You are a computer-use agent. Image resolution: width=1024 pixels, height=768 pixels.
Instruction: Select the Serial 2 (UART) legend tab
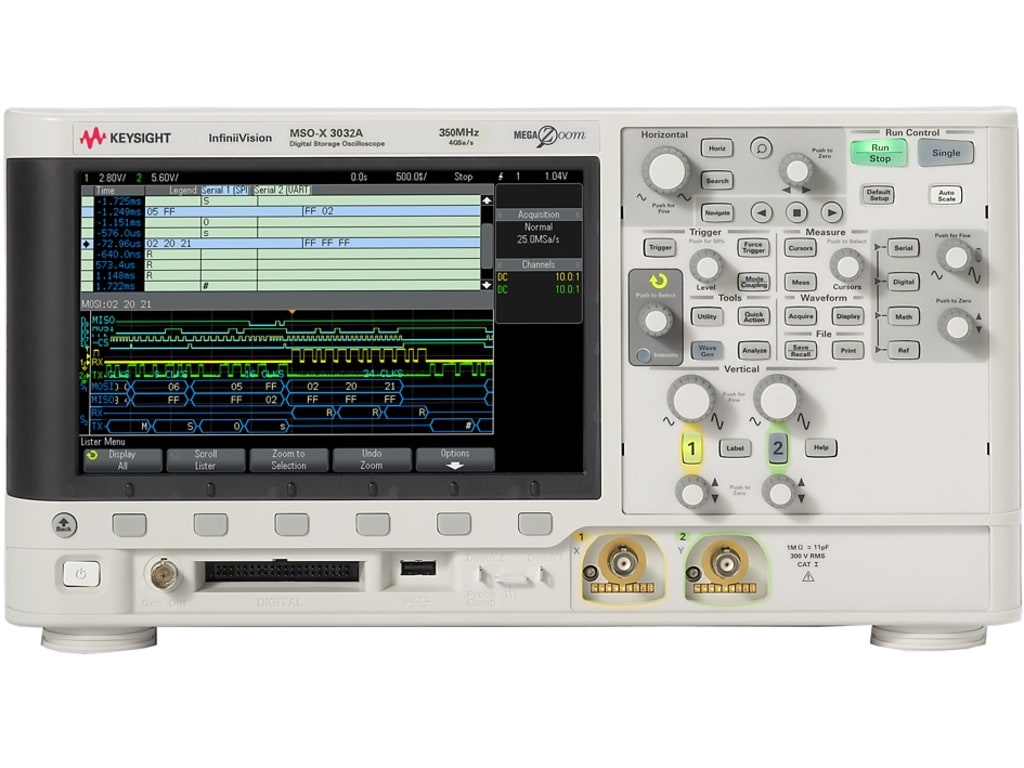pos(282,190)
